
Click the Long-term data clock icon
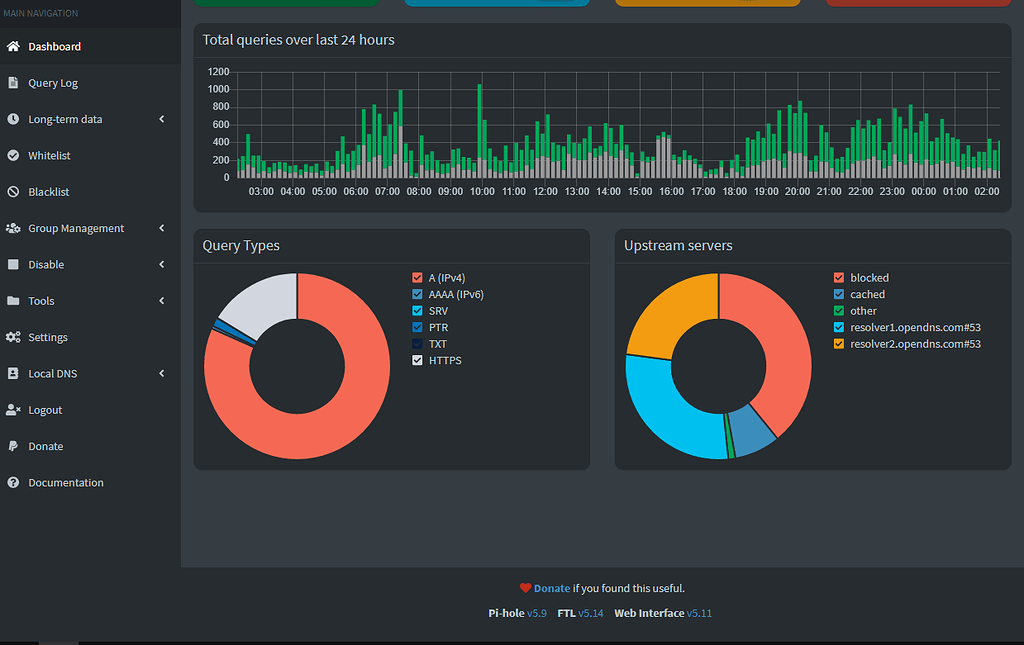[x=13, y=119]
